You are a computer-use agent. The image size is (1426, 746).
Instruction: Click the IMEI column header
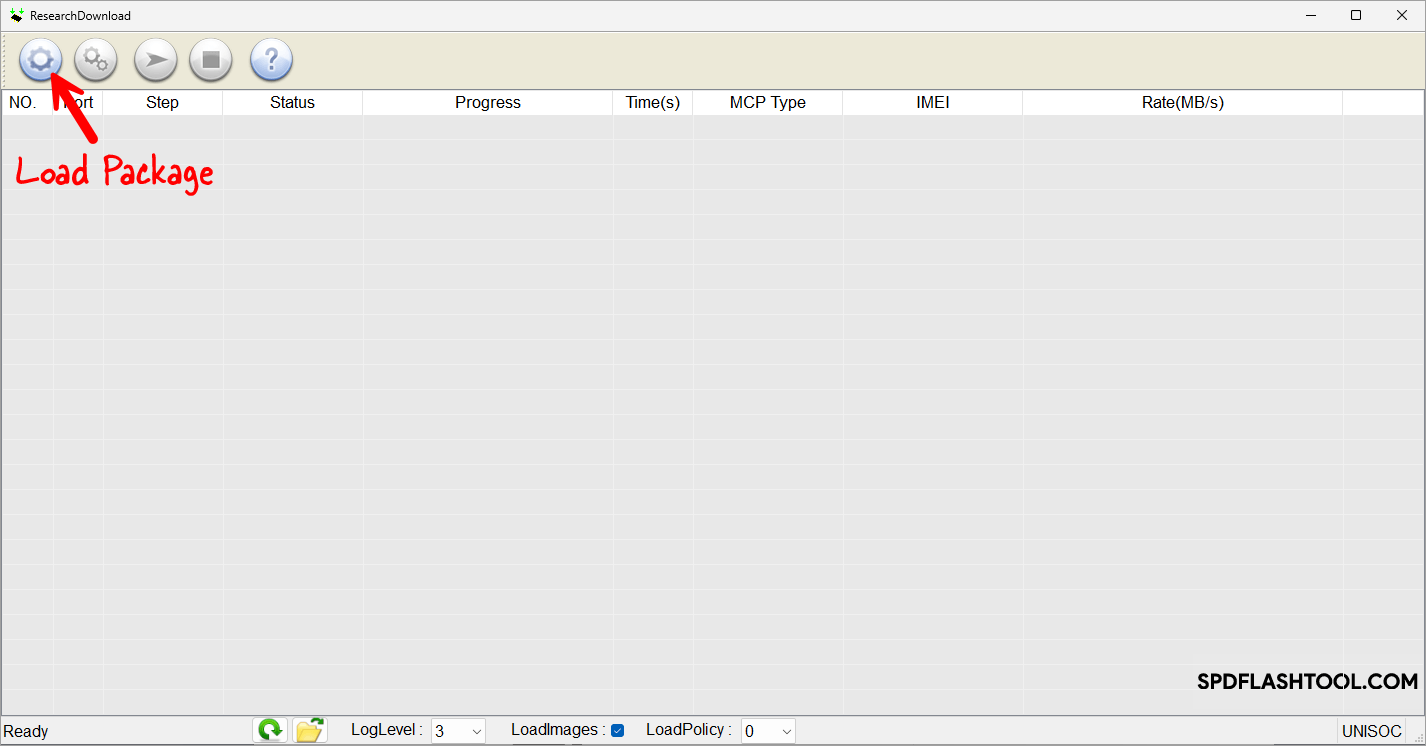click(932, 102)
